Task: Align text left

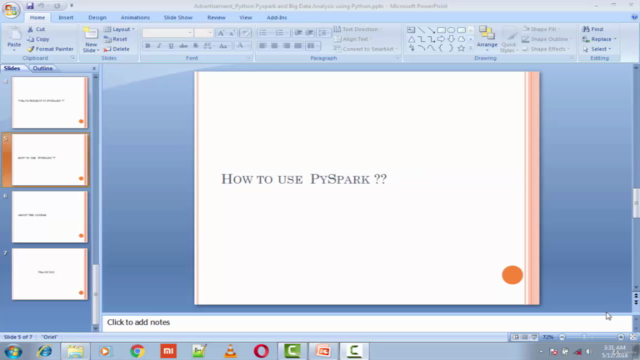Action: point(262,46)
